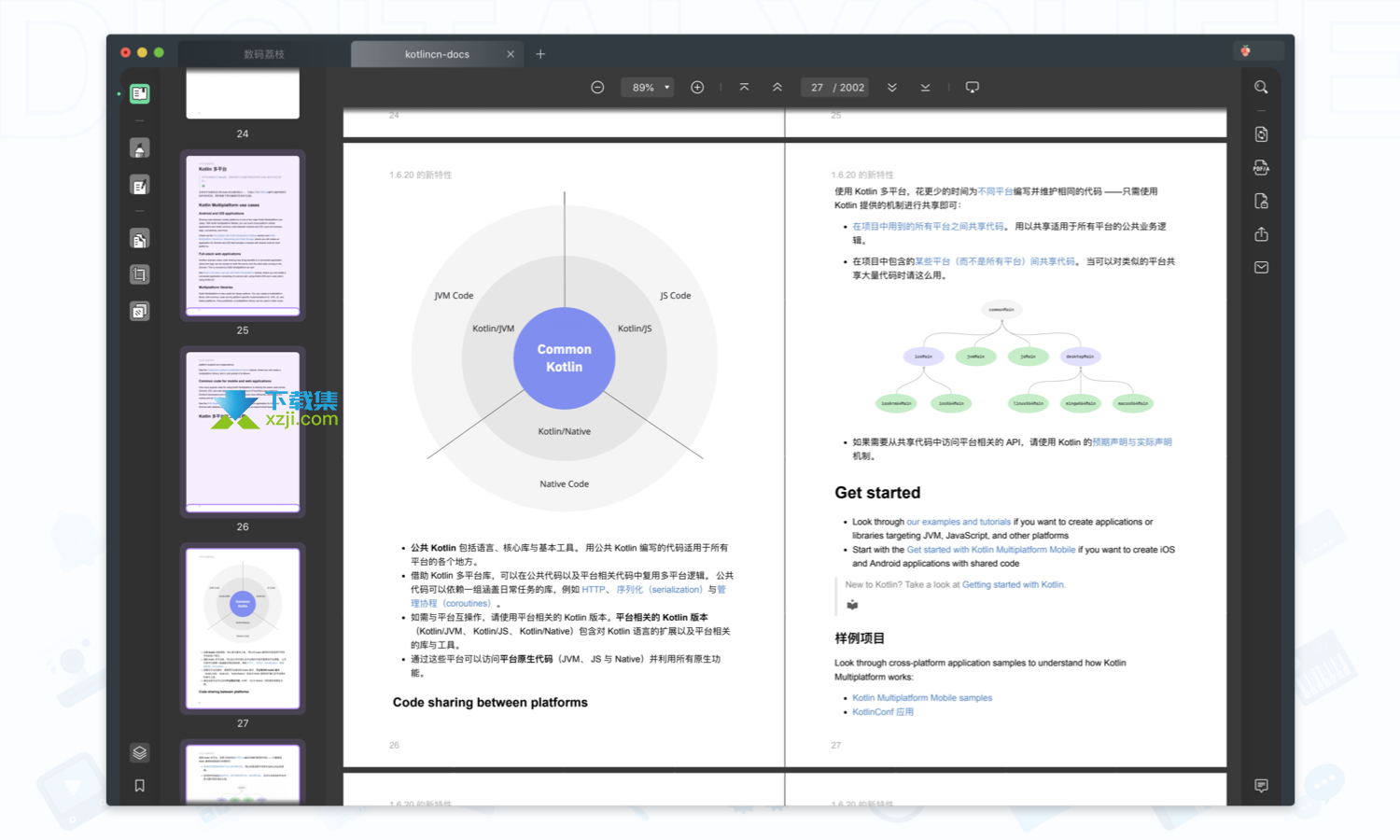The height and width of the screenshot is (840, 1400).
Task: Open the Protect with password tool
Action: [1261, 201]
